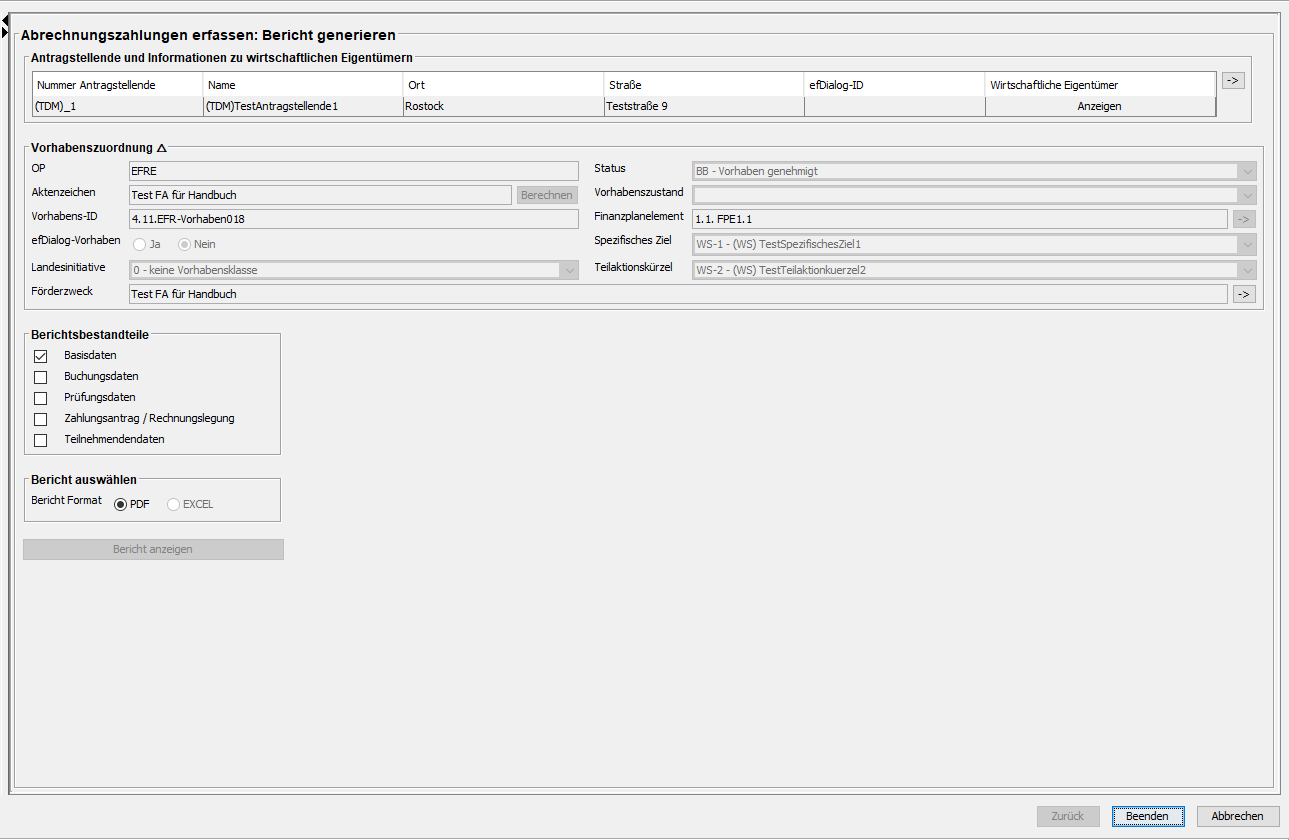The height and width of the screenshot is (840, 1289).
Task: Tick the Teilnehmendendaten checkbox
Action: (41, 440)
